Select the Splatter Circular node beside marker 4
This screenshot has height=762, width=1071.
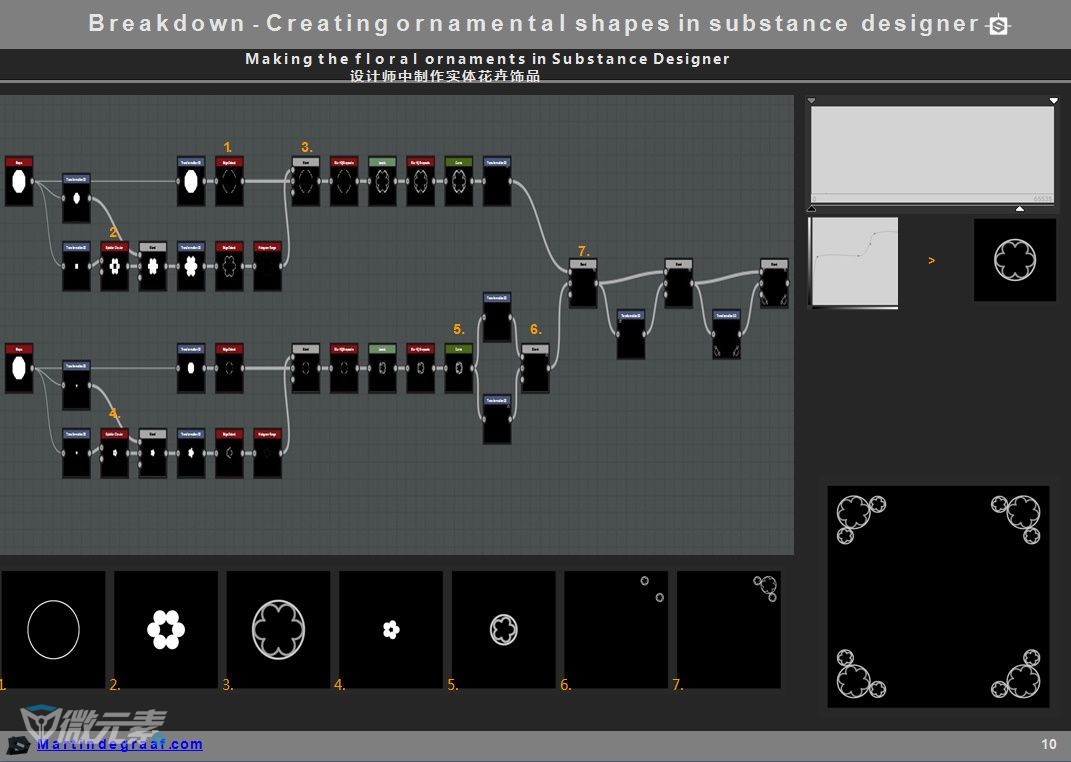[115, 453]
